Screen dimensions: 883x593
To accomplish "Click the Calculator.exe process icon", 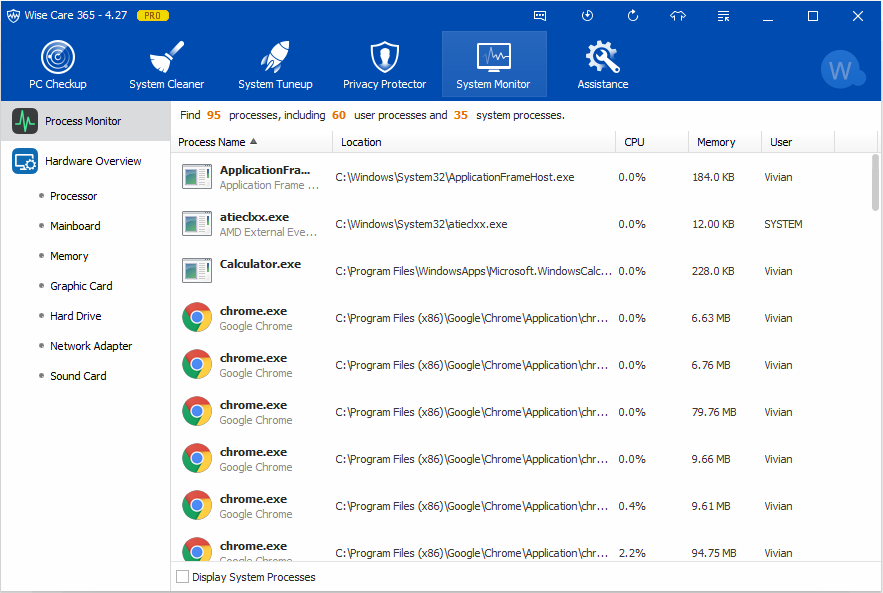I will point(197,271).
